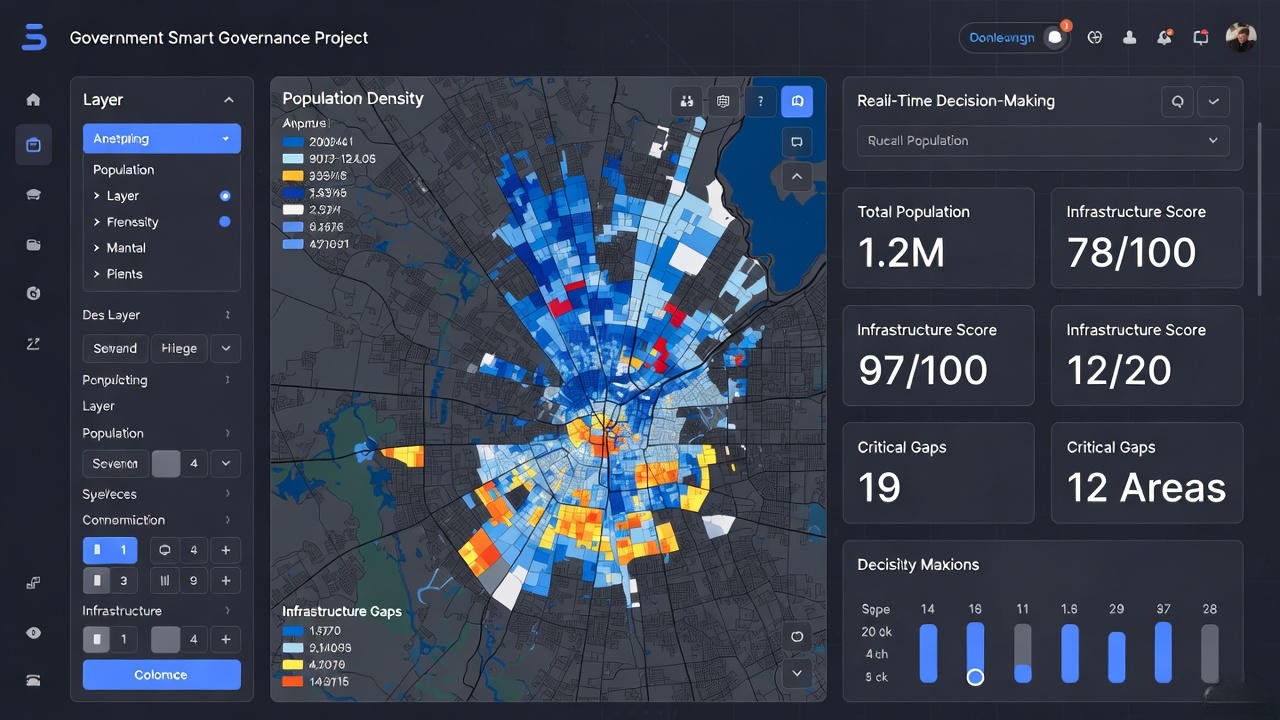Open the Rucall Population dropdown
Screen dimensions: 1280x720
(1043, 140)
